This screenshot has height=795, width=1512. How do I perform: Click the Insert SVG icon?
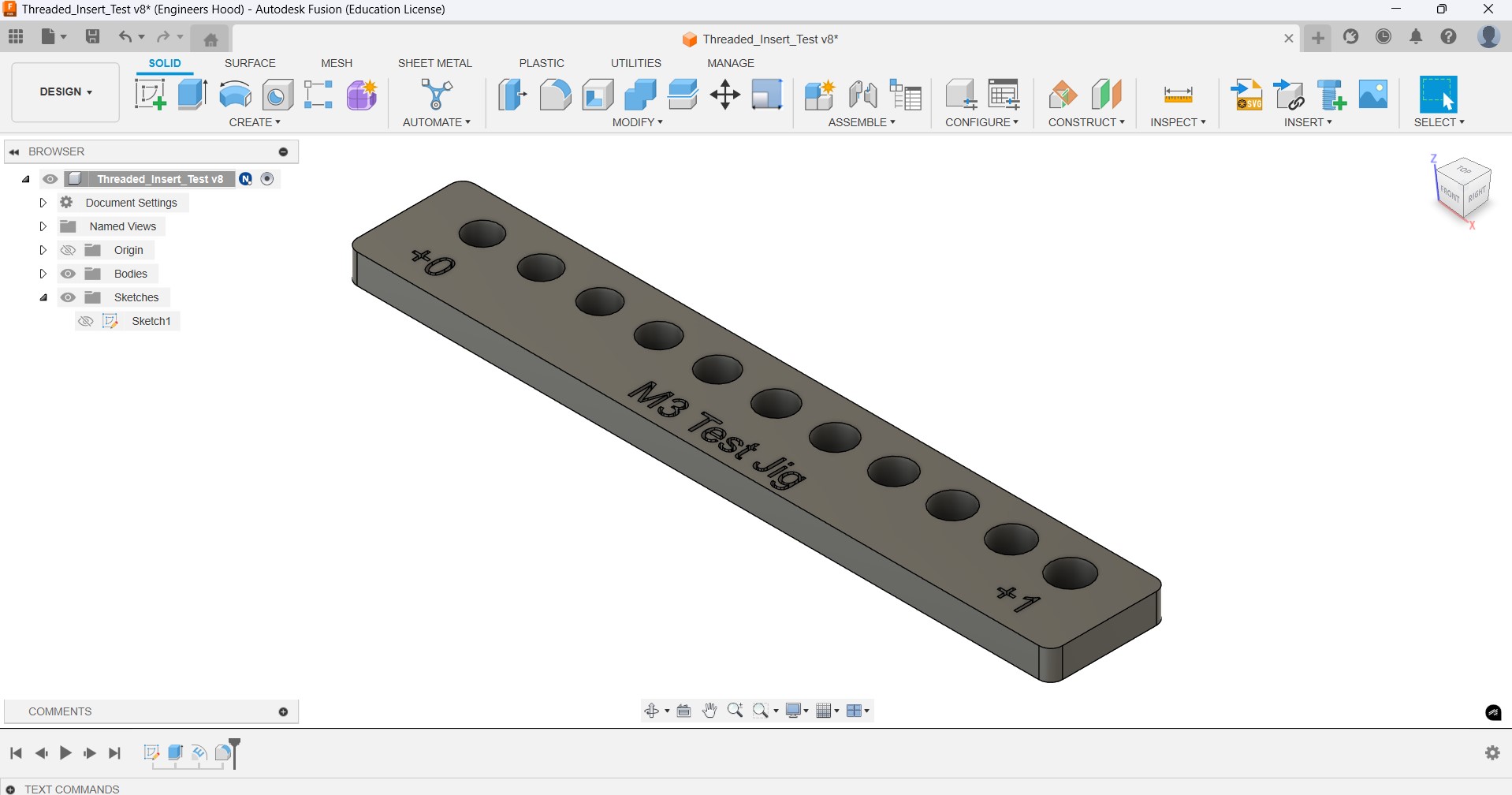click(x=1247, y=95)
